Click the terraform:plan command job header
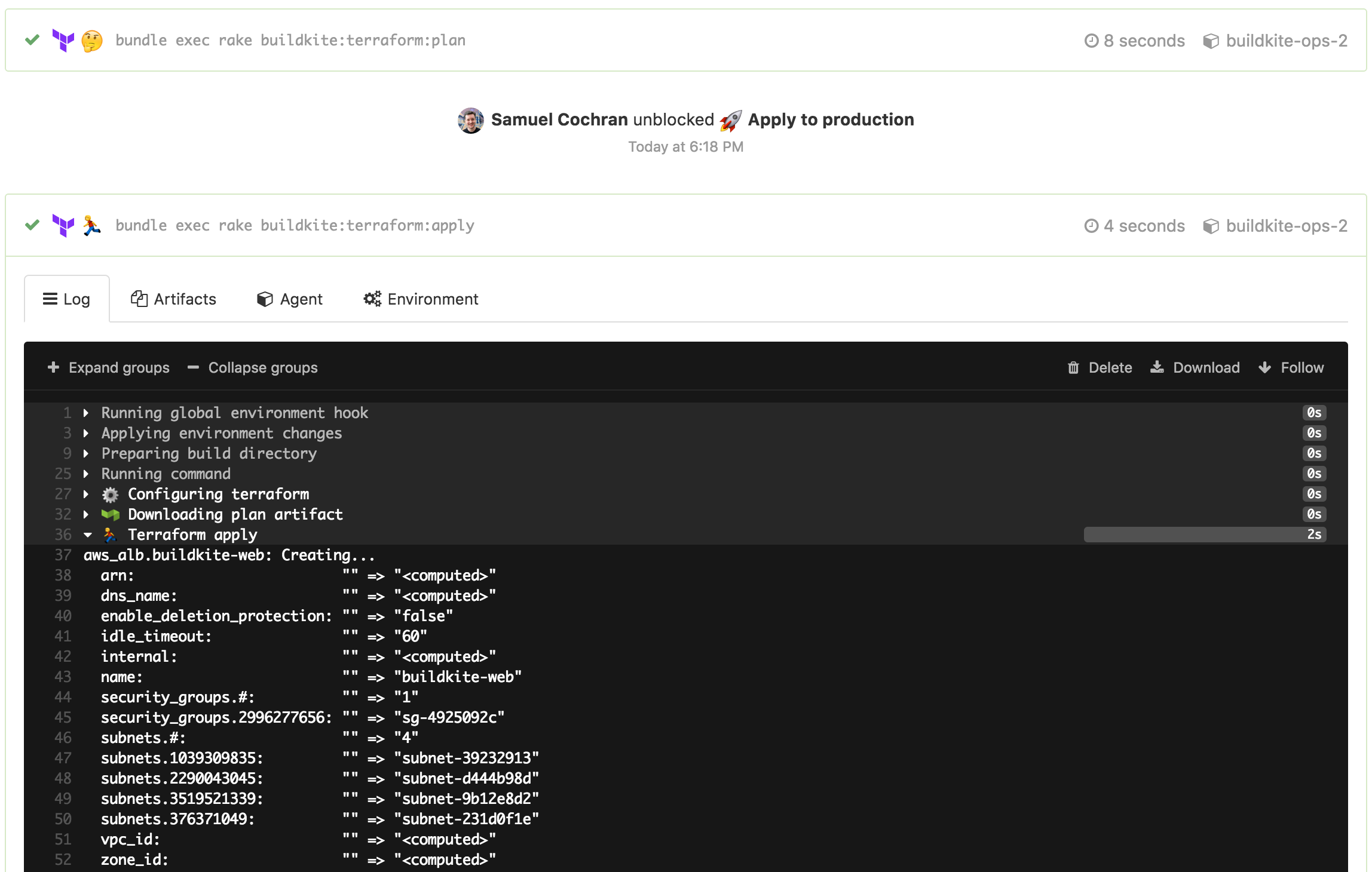Image resolution: width=1372 pixels, height=872 pixels. (290, 41)
